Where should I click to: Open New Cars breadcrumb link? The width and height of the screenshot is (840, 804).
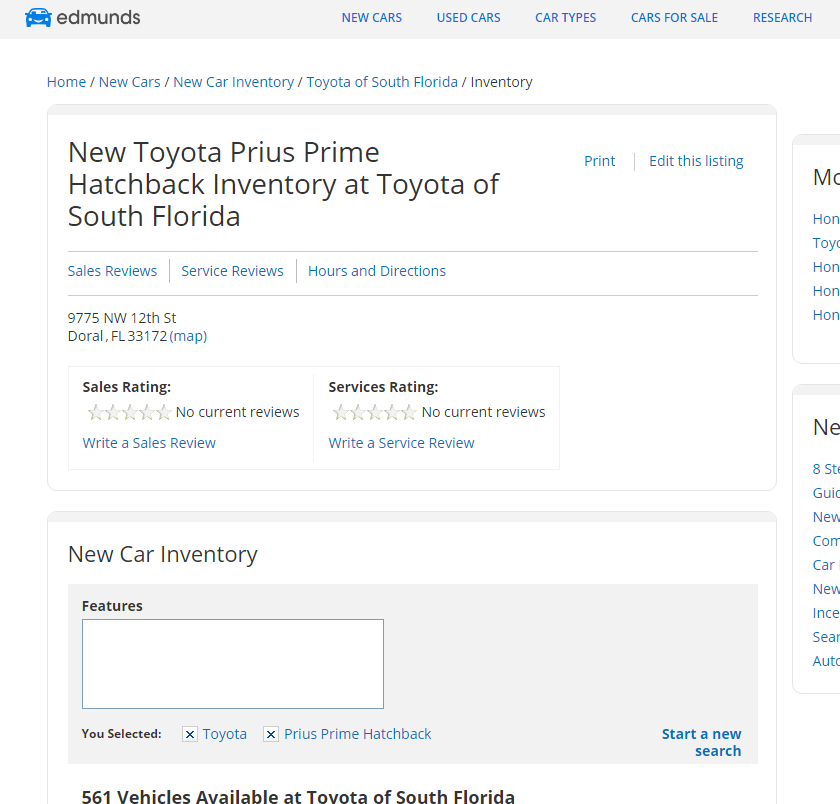[130, 82]
